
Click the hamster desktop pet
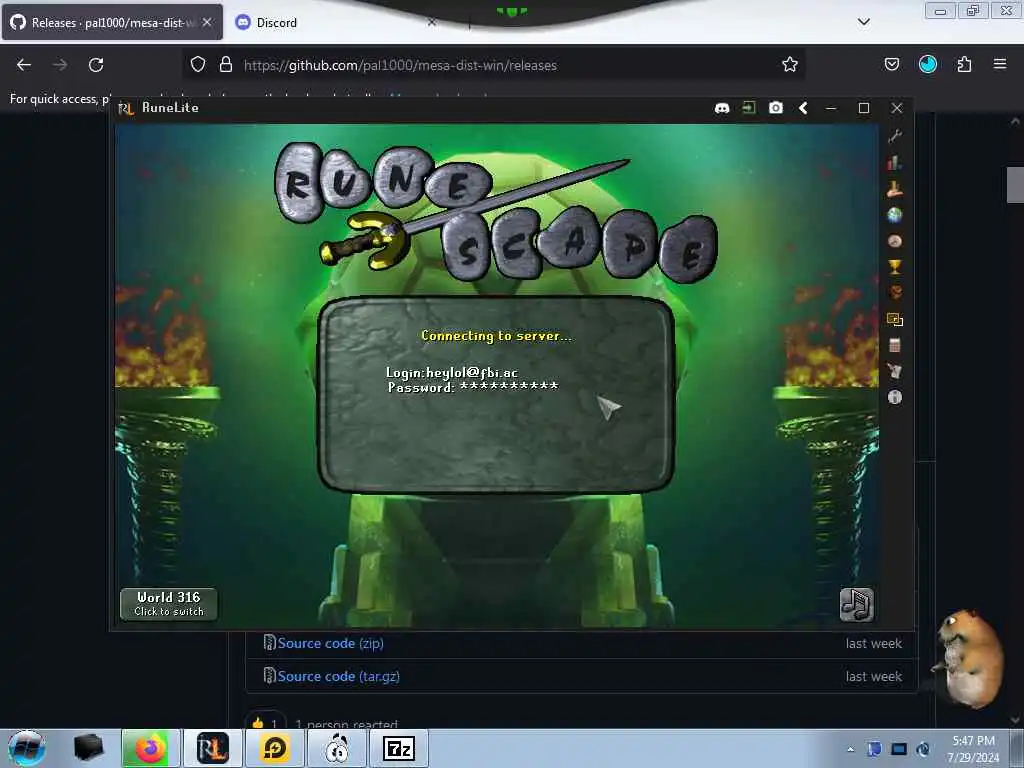click(970, 658)
